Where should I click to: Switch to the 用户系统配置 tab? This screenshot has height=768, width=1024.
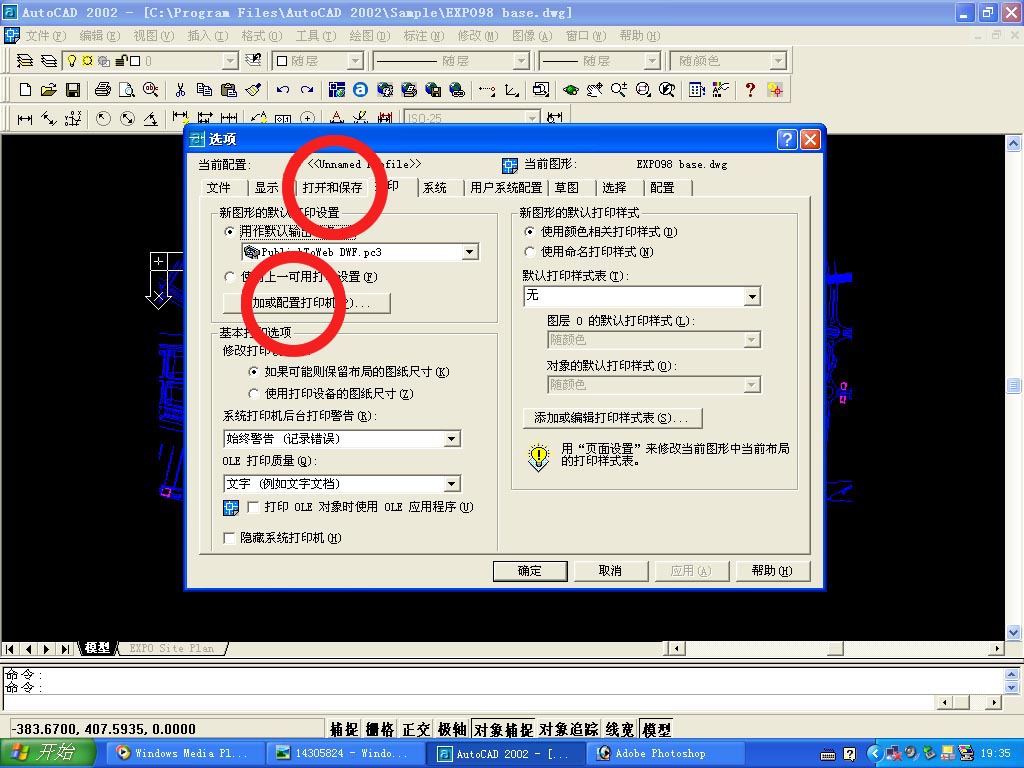506,187
